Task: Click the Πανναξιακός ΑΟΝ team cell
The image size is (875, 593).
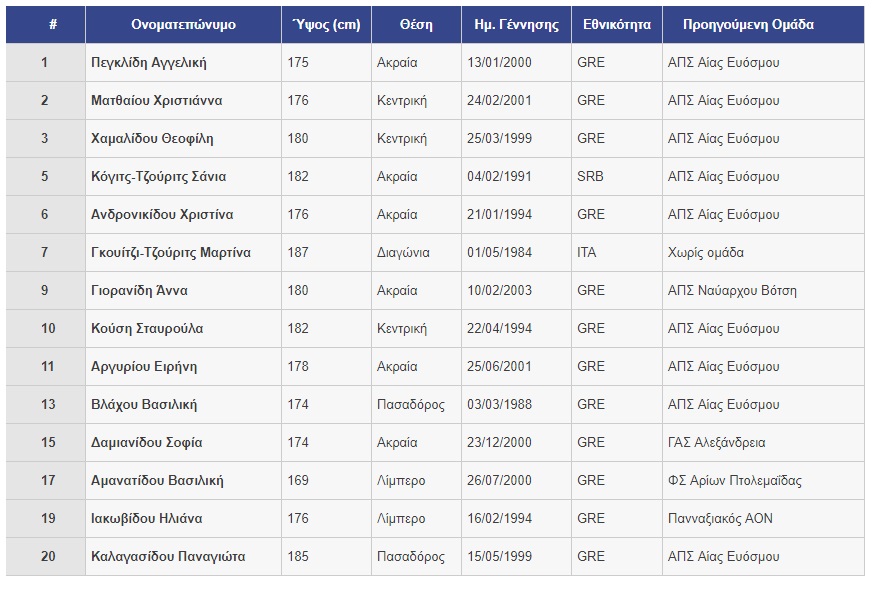Action: coord(720,519)
